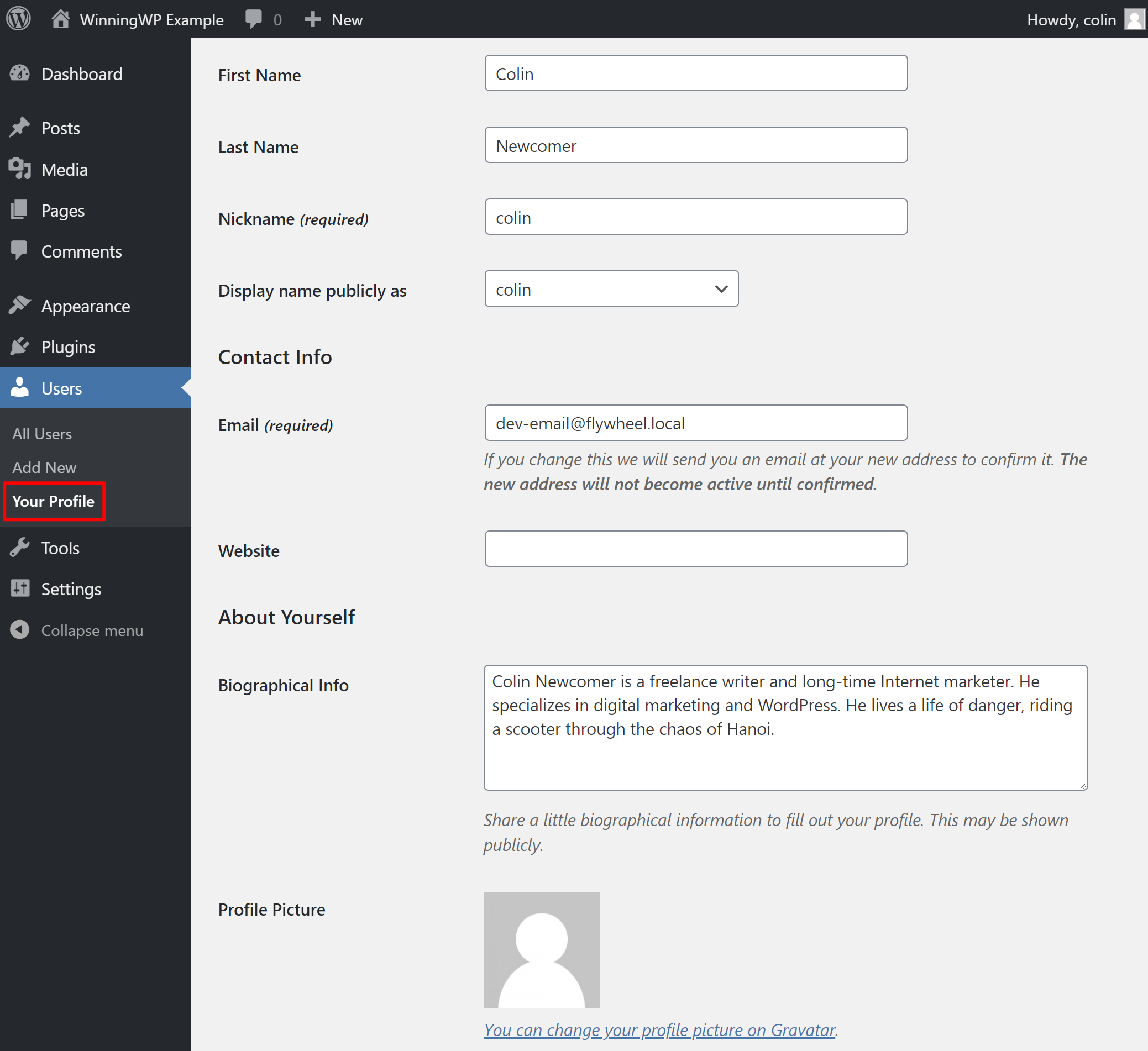Open Tools section
This screenshot has height=1051, width=1148.
(x=59, y=547)
